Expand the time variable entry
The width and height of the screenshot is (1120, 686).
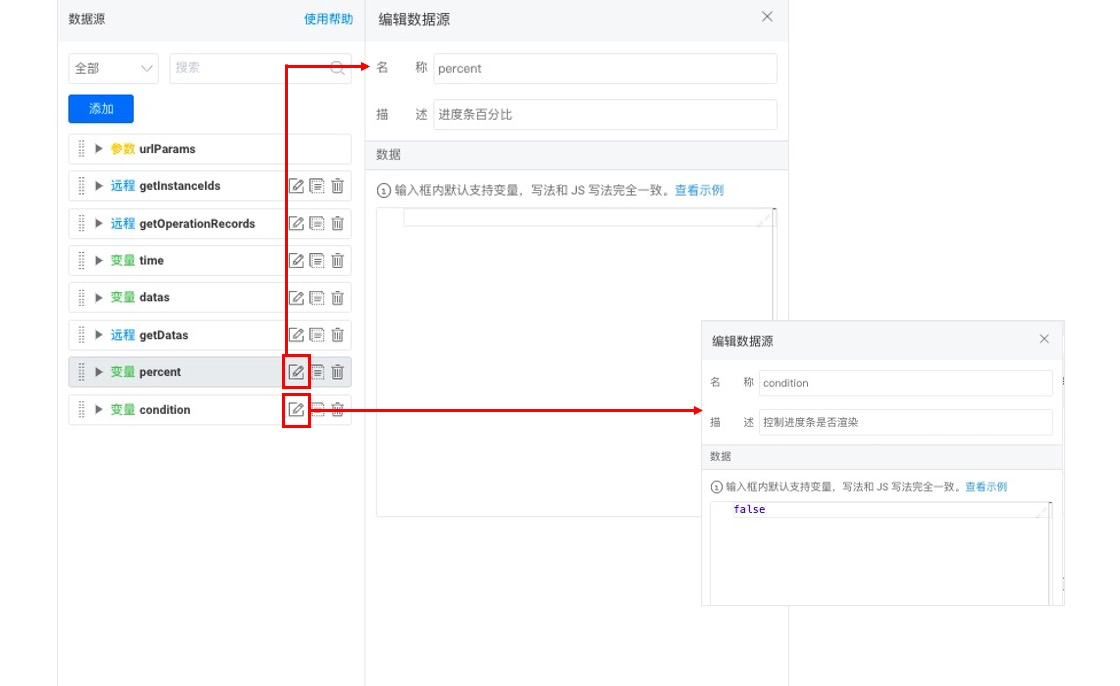[x=99, y=260]
